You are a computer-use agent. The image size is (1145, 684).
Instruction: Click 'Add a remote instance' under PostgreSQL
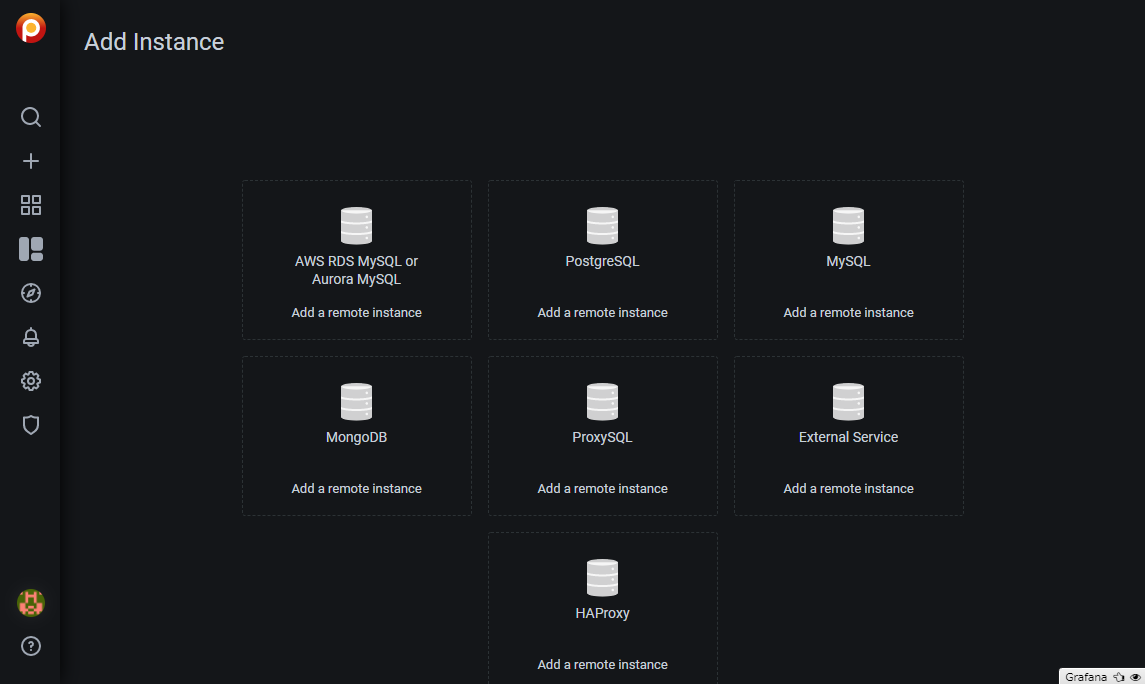602,312
